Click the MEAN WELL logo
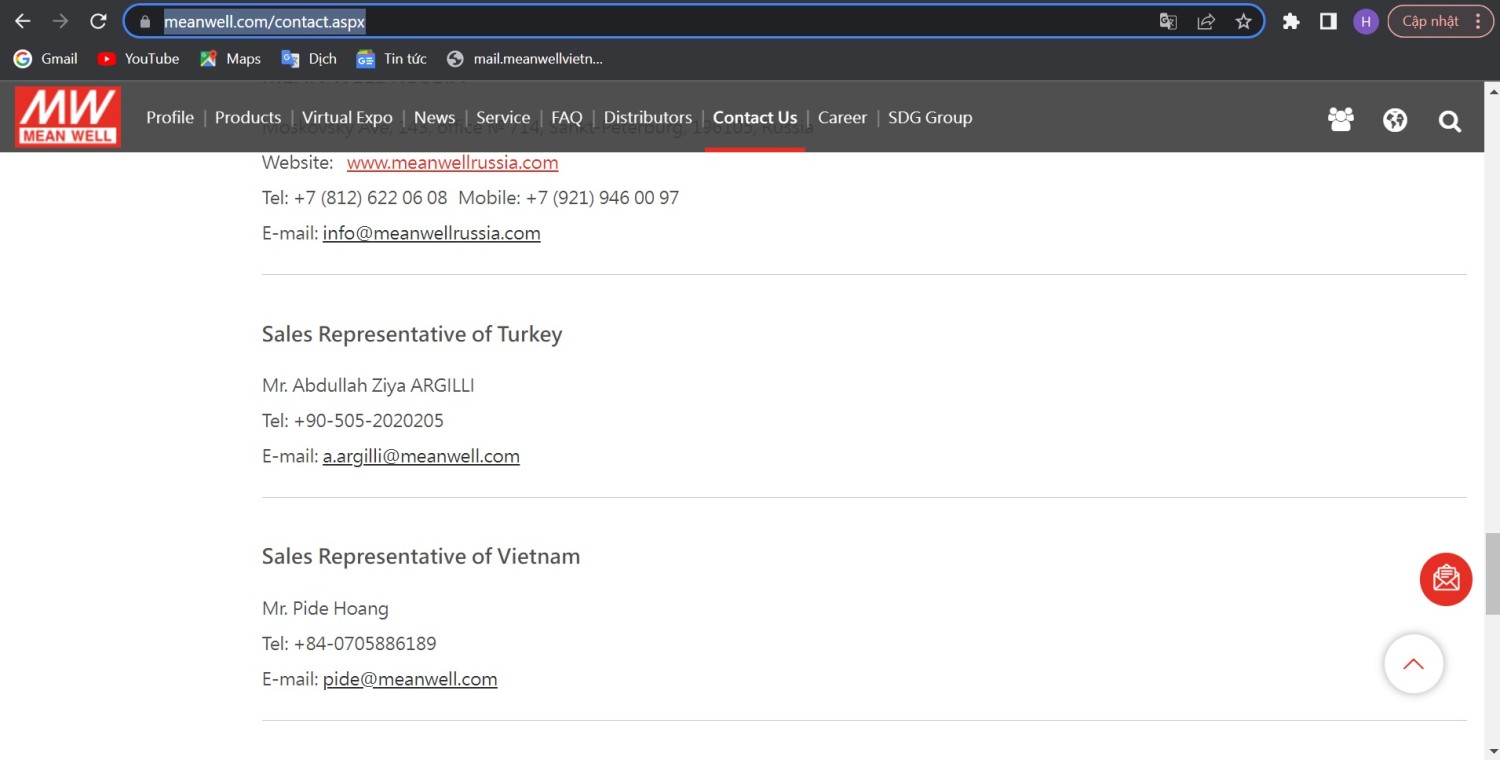1500x760 pixels. coord(68,117)
